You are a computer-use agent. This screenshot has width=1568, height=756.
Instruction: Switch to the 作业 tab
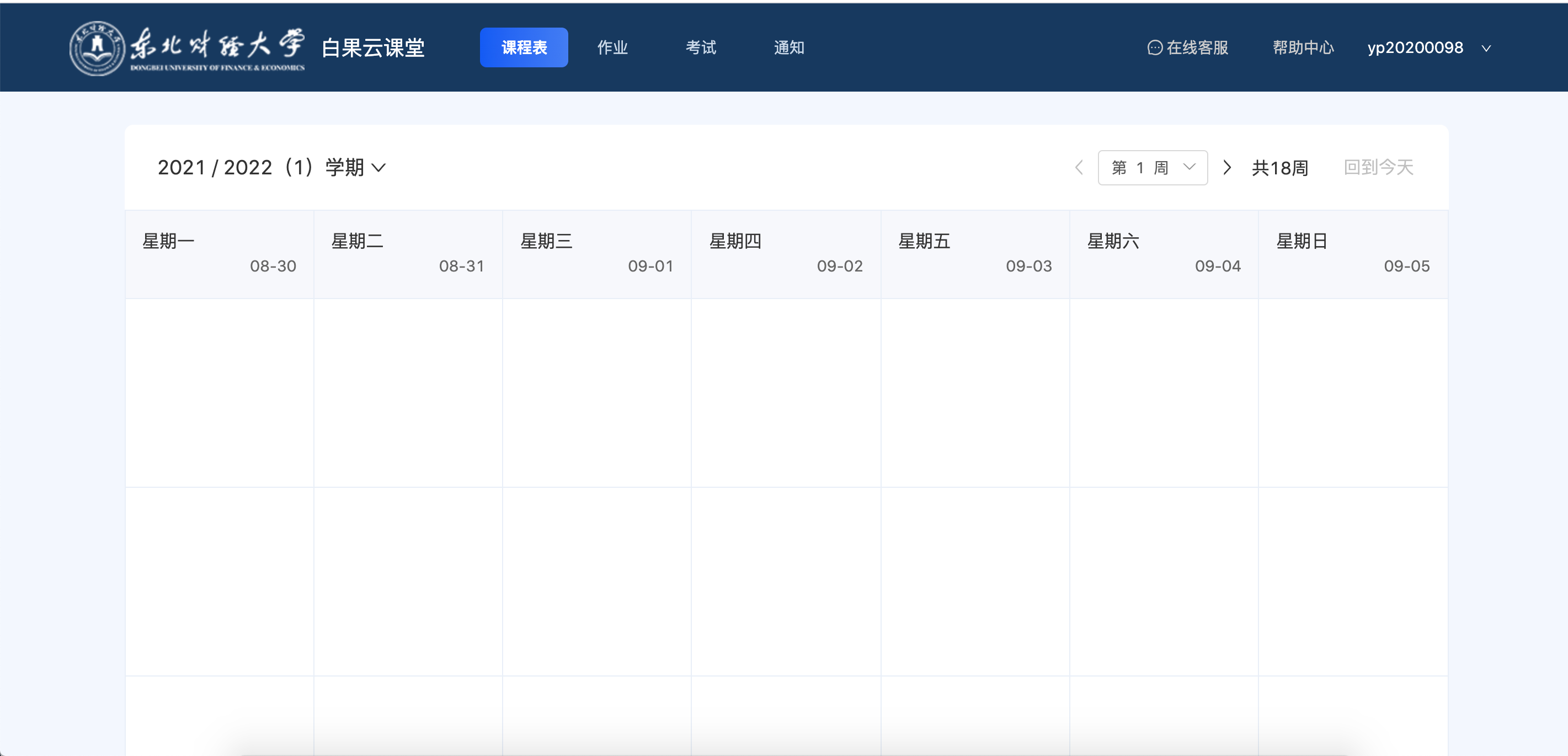[x=612, y=47]
